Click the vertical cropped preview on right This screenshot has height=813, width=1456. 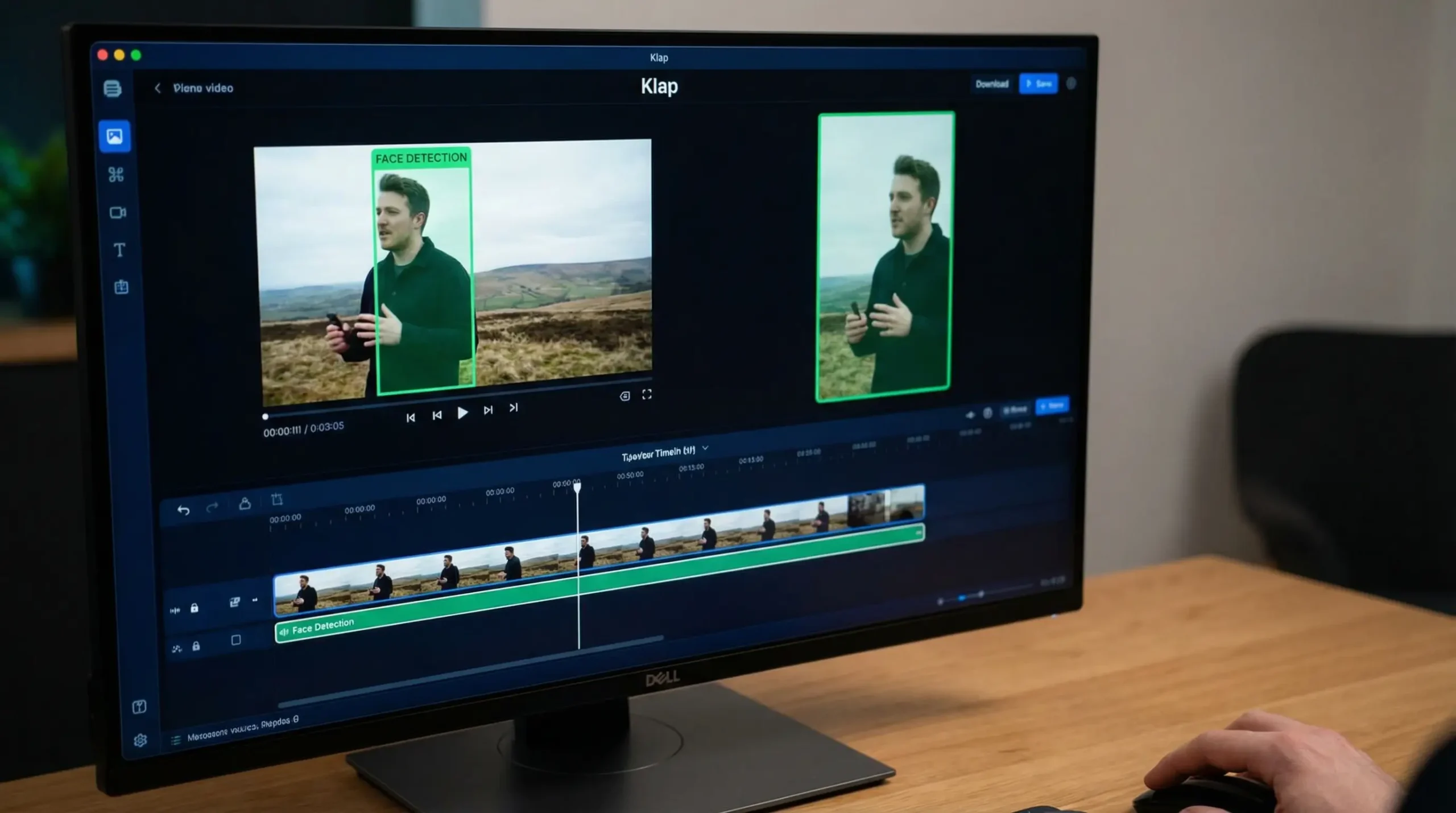[885, 257]
